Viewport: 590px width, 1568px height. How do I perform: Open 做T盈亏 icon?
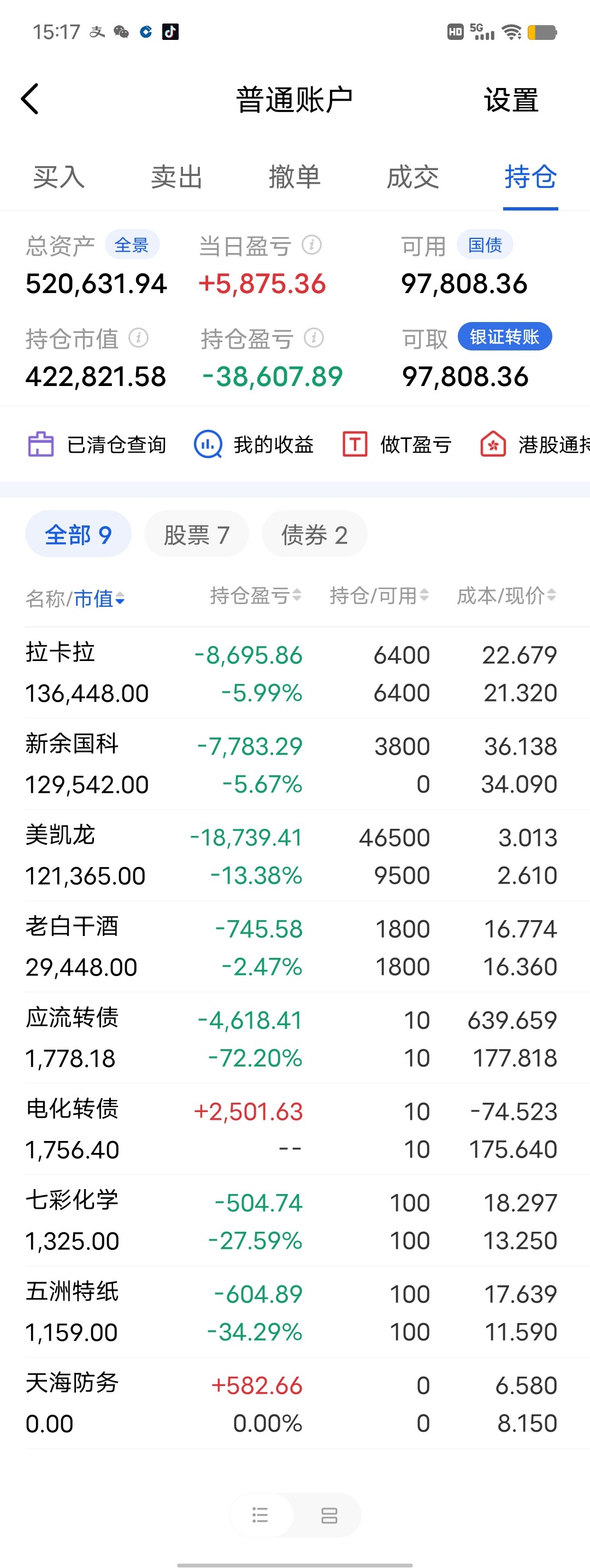point(355,444)
